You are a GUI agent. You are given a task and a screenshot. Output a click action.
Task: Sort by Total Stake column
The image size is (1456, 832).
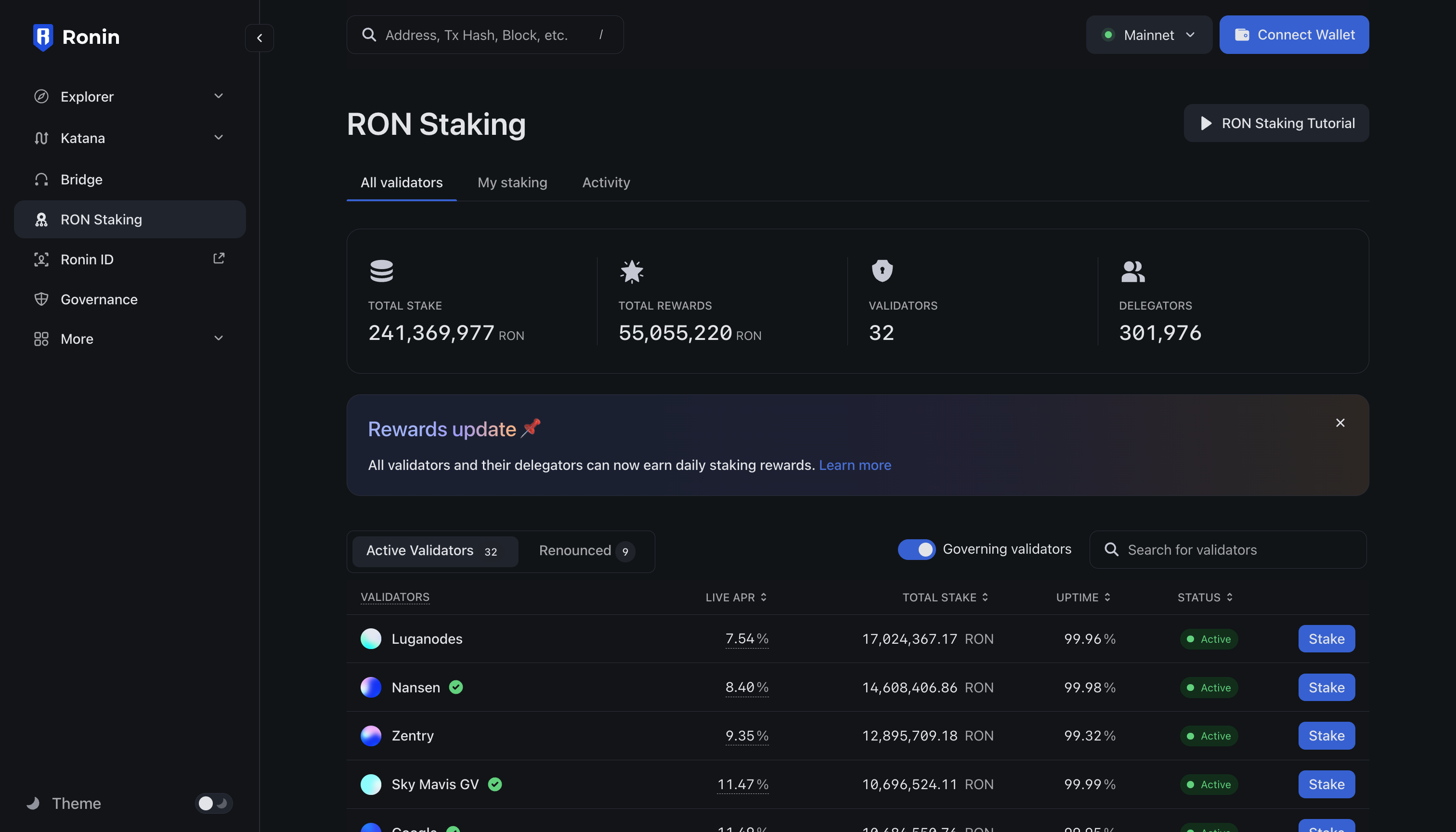(945, 597)
